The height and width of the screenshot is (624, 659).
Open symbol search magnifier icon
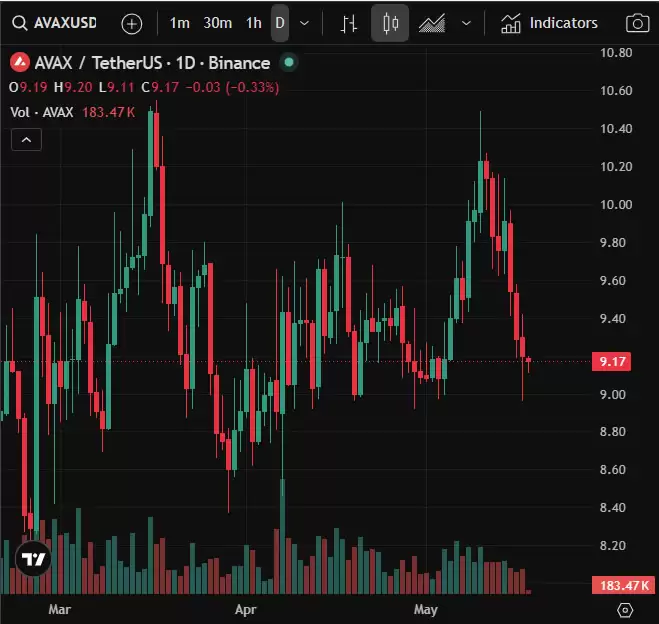[19, 23]
